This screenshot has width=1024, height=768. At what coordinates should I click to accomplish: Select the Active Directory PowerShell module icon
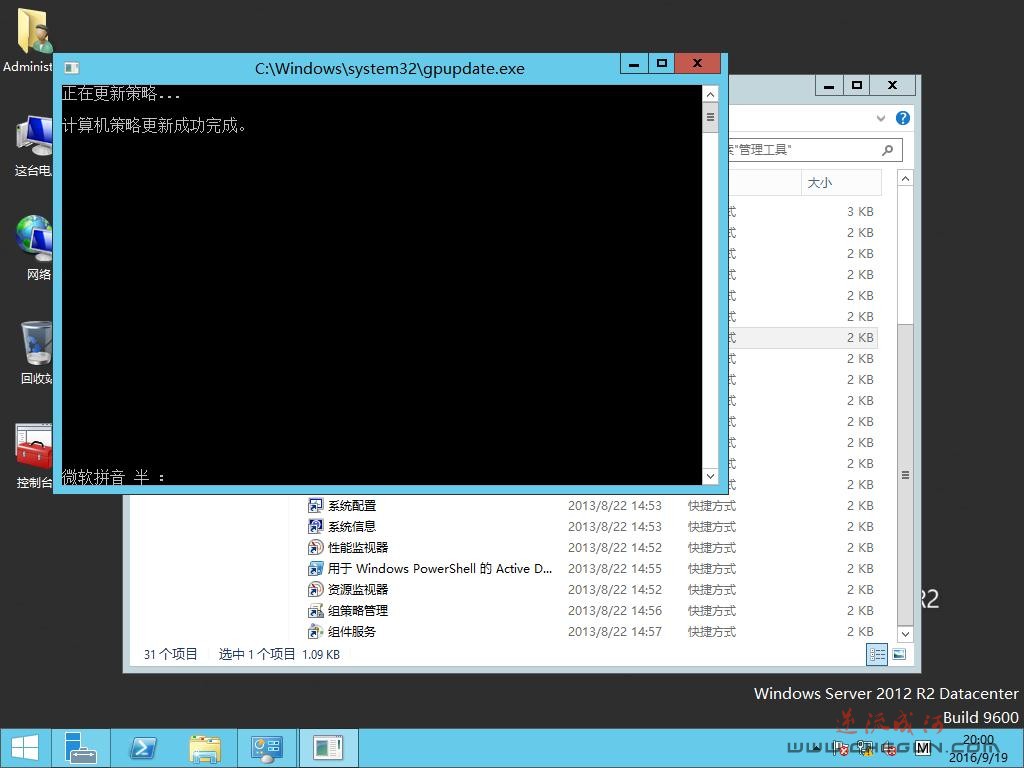point(315,568)
